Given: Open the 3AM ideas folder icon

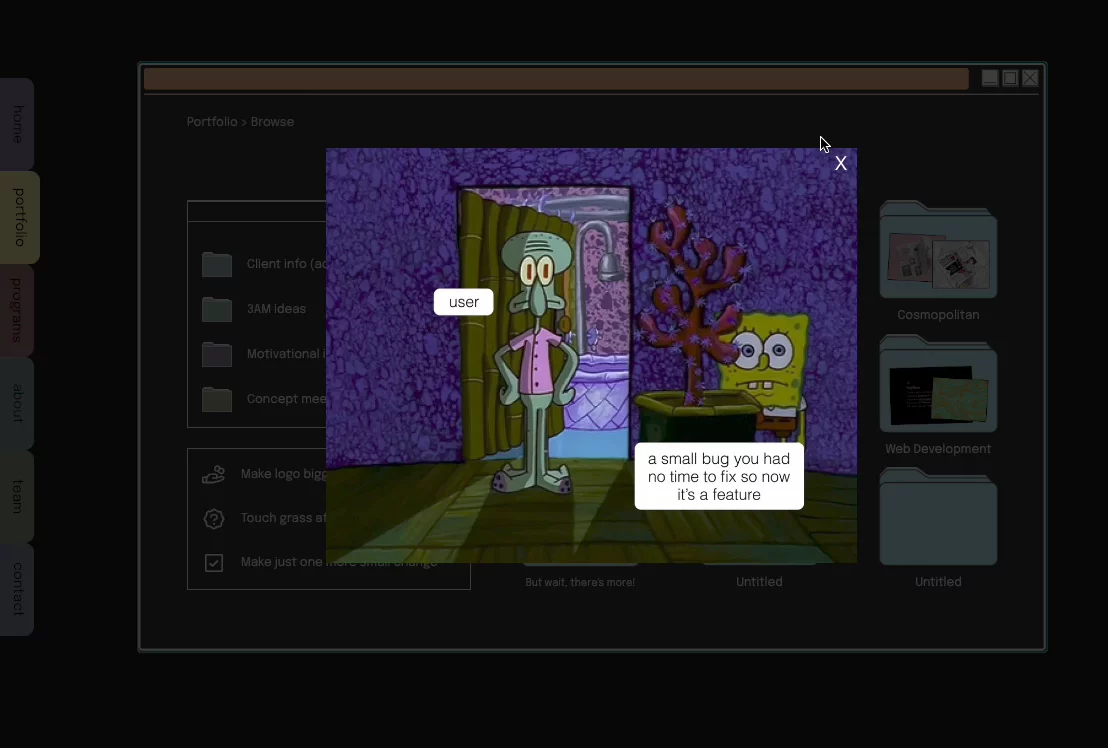Looking at the screenshot, I should click(x=217, y=309).
